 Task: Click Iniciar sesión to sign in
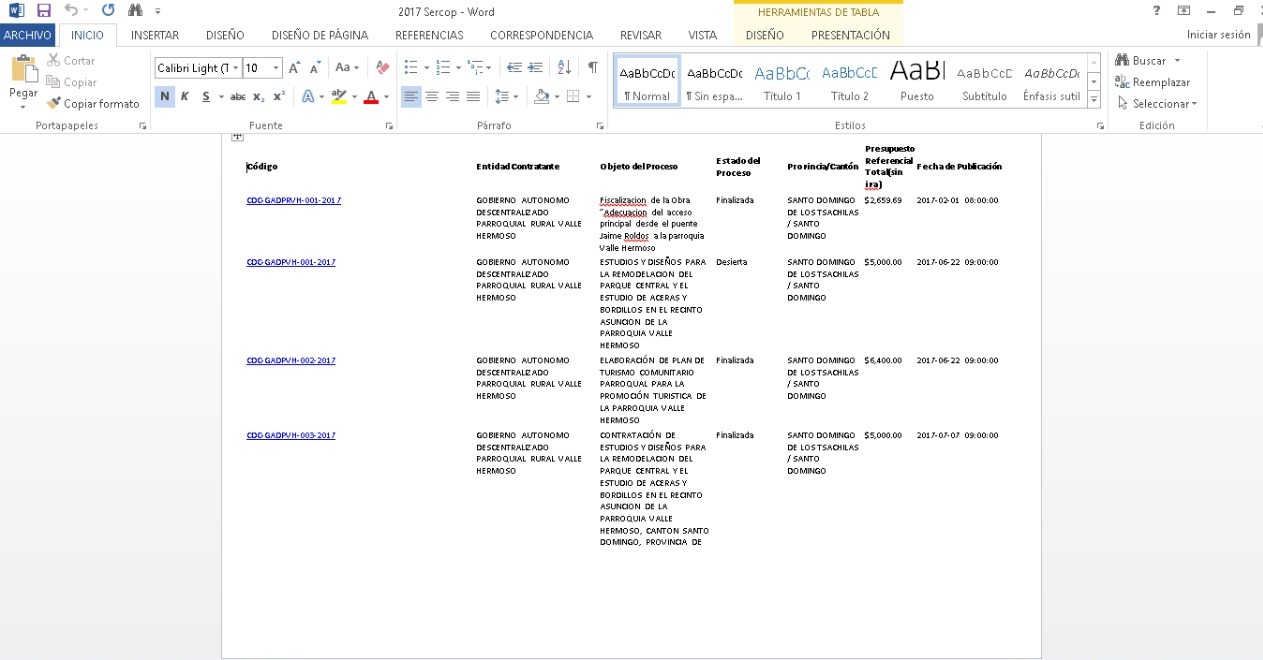tap(1218, 35)
